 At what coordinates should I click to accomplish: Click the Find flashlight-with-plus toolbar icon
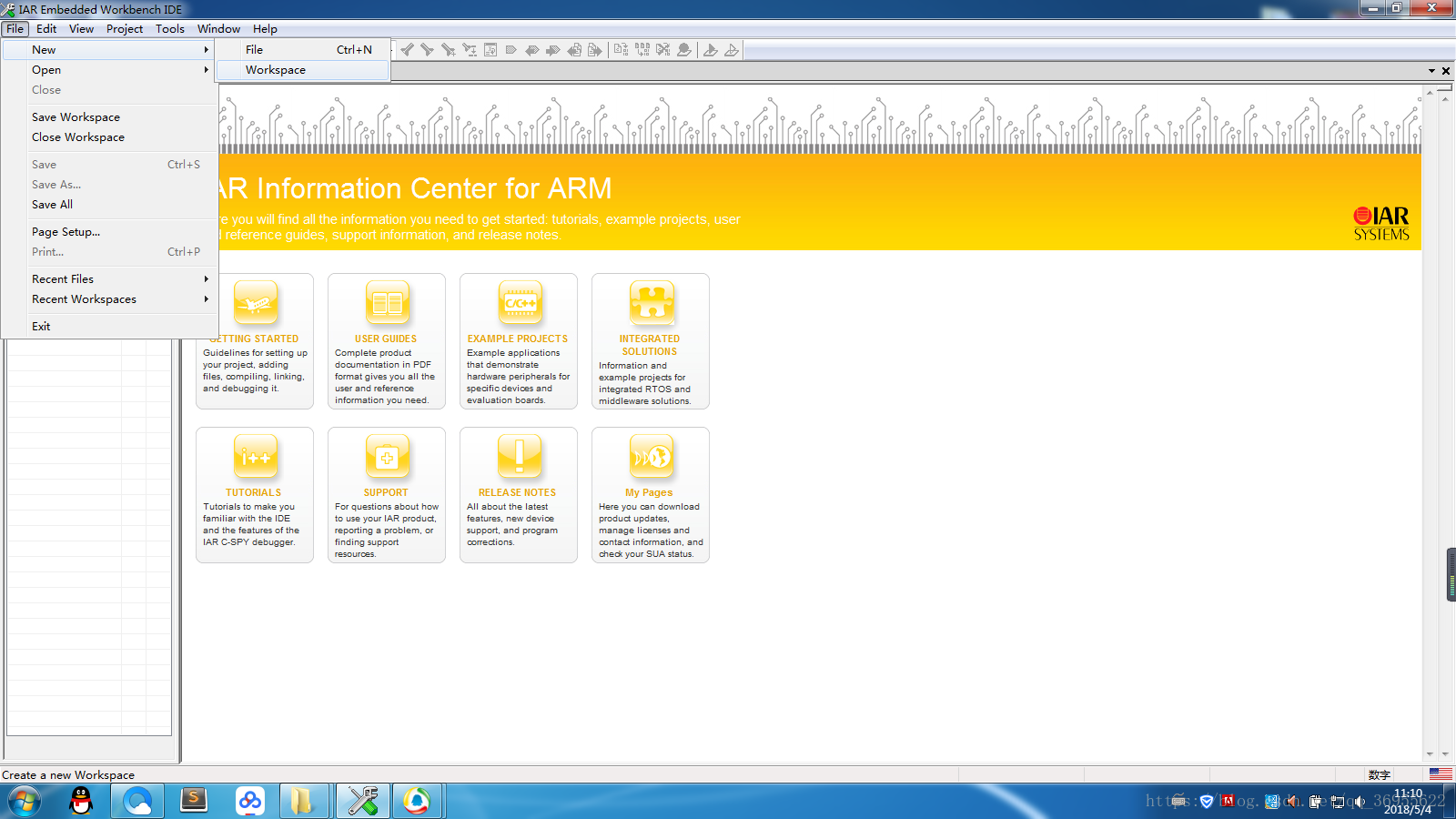point(449,49)
